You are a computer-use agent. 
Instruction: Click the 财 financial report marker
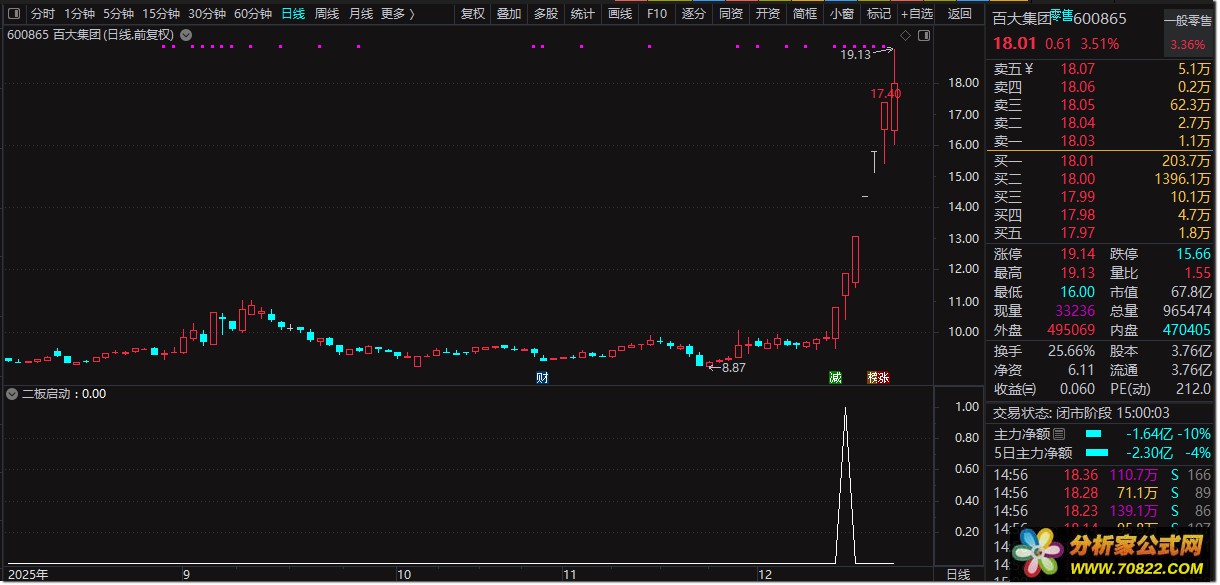tap(542, 377)
